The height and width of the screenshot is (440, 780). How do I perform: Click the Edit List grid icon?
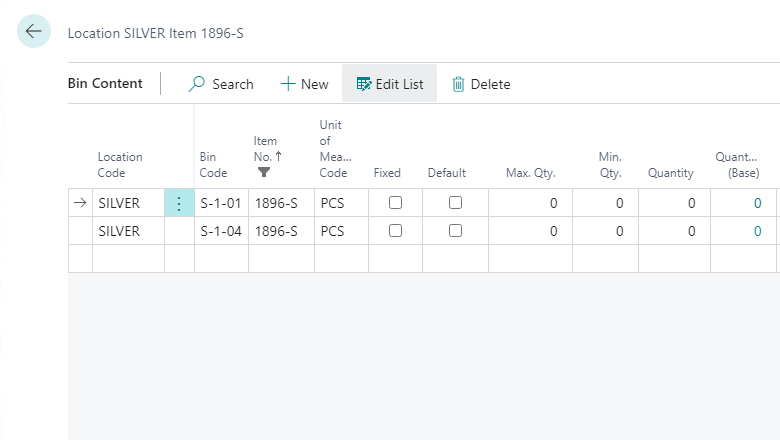pos(364,84)
